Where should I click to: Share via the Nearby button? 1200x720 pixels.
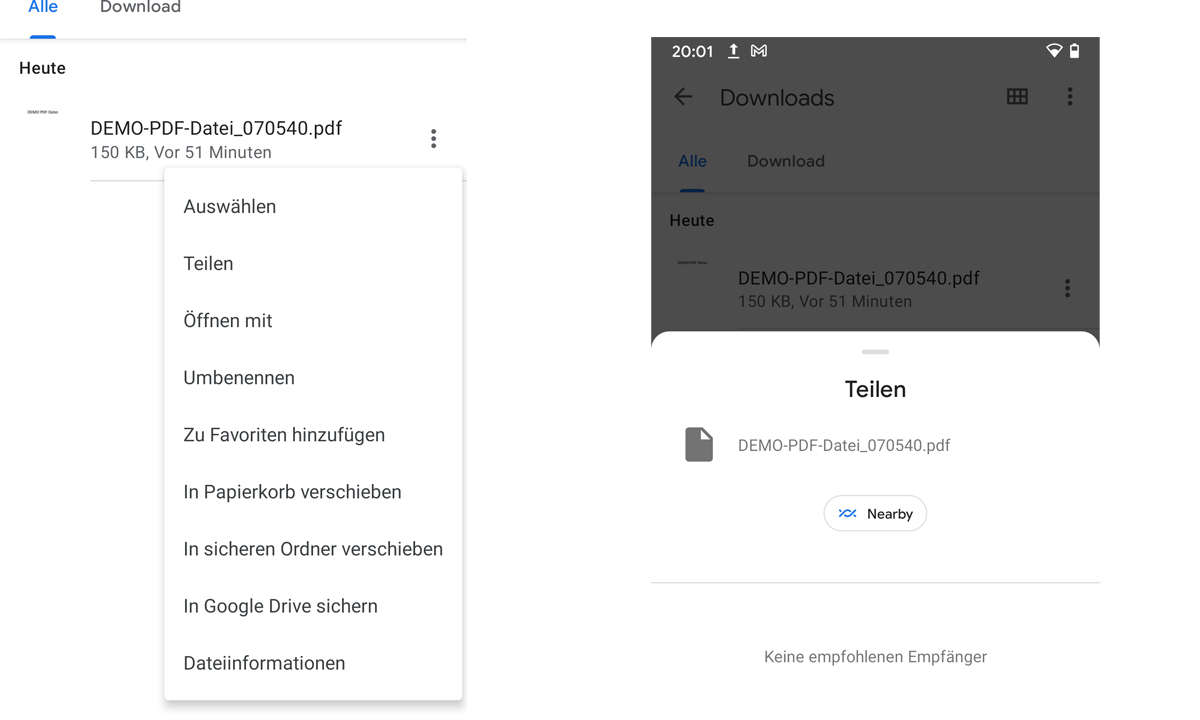click(x=875, y=514)
